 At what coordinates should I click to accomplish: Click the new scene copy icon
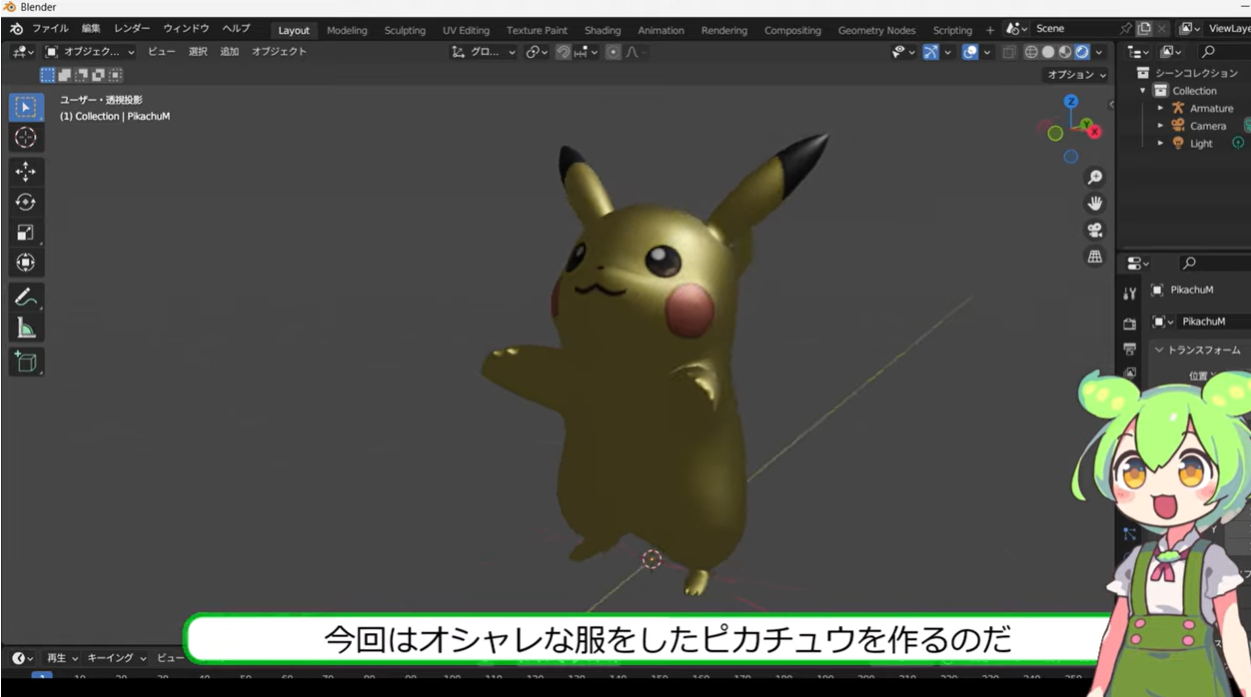point(1144,29)
